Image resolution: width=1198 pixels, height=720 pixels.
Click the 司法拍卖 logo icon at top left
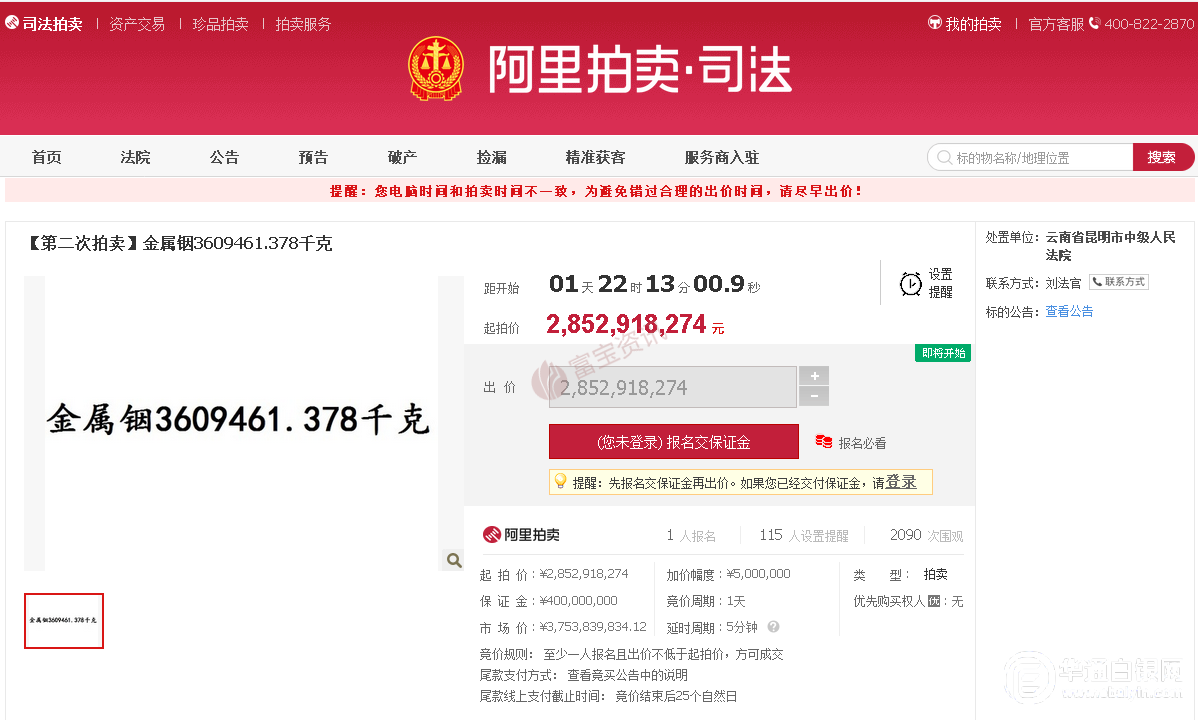pyautogui.click(x=11, y=23)
